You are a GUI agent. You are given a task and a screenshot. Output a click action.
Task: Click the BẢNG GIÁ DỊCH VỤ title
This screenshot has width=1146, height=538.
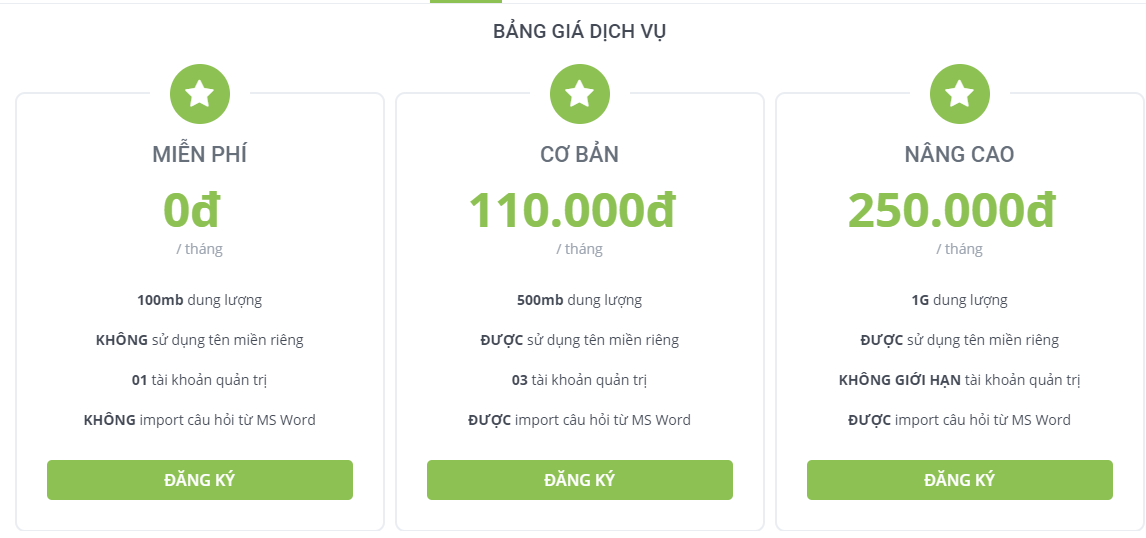coord(580,31)
